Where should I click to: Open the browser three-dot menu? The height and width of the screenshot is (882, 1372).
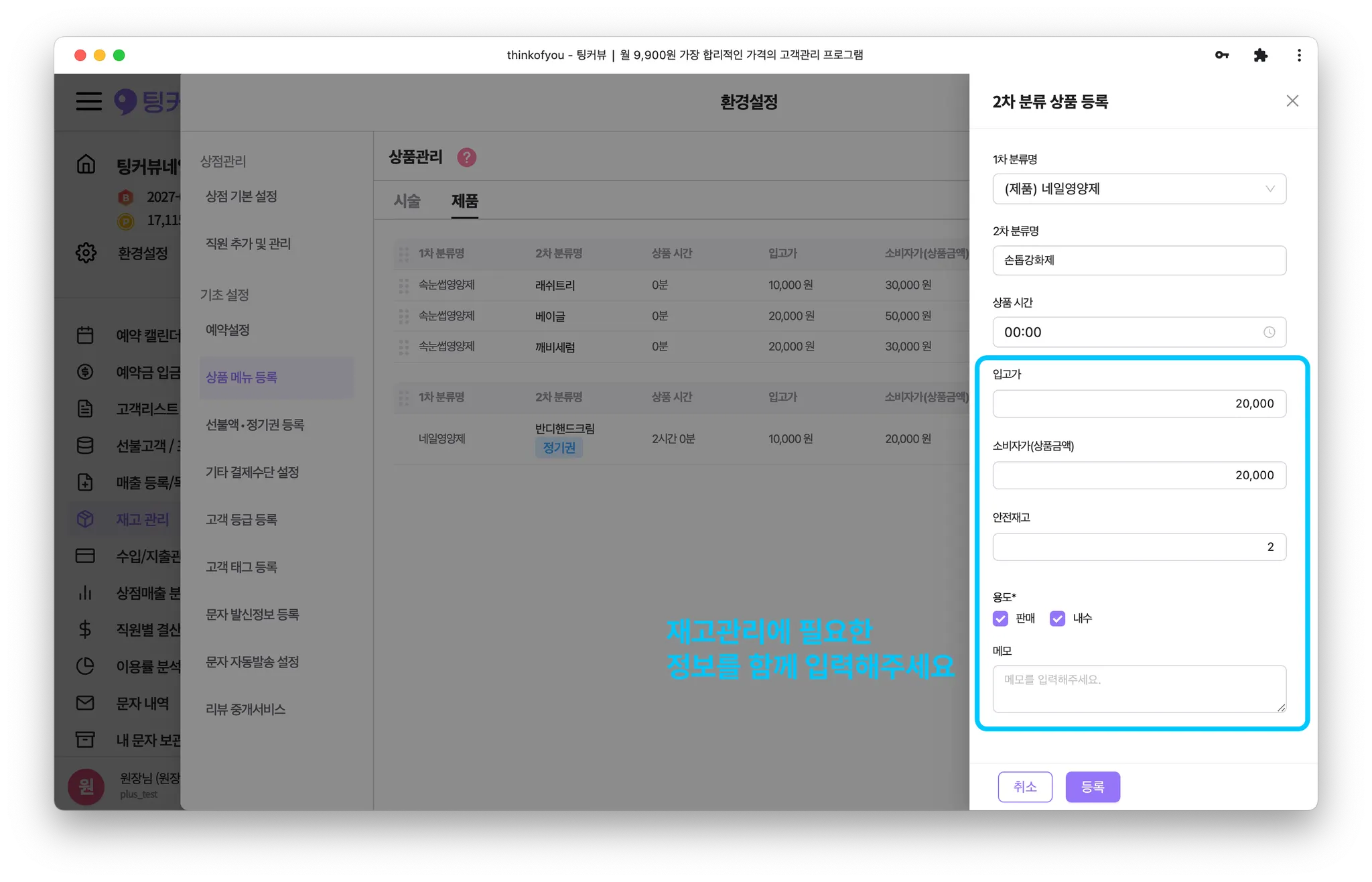(x=1299, y=55)
